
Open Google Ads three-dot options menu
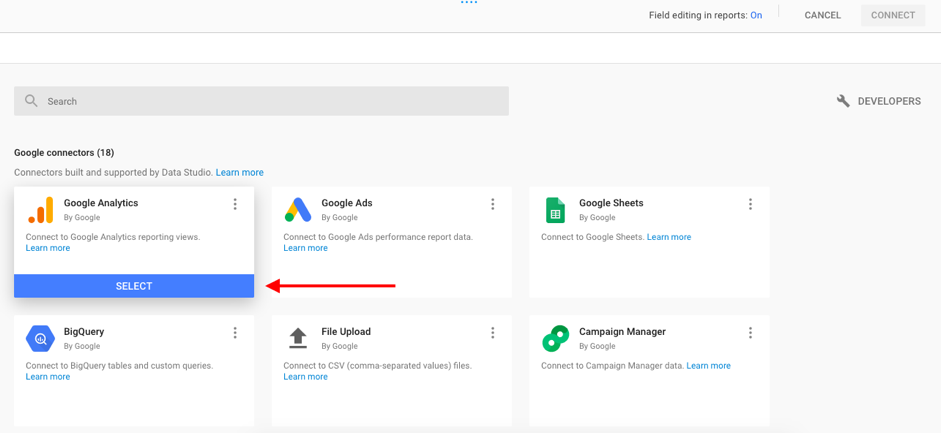pos(493,204)
